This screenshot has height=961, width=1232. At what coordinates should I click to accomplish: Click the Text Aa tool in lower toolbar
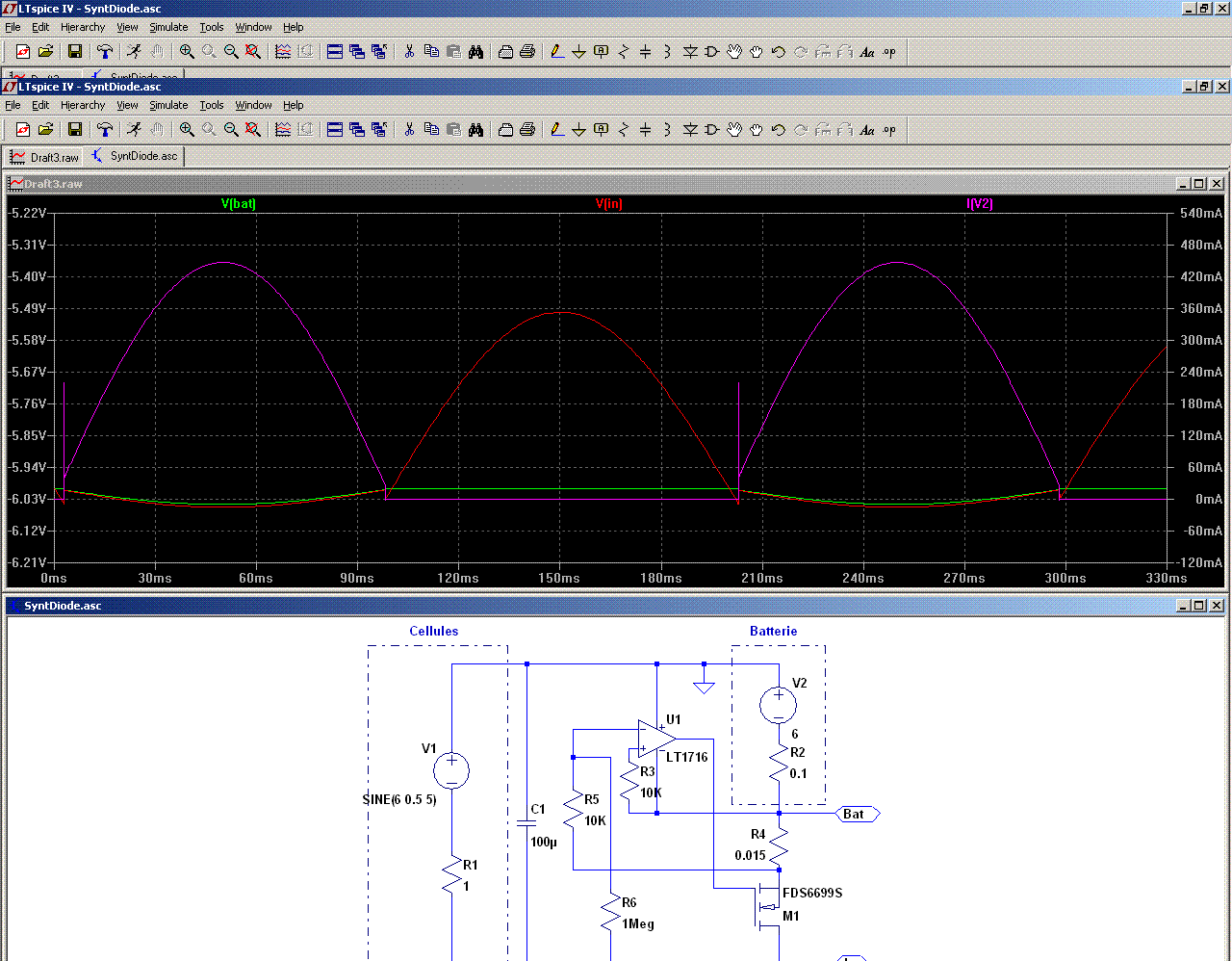coord(867,130)
